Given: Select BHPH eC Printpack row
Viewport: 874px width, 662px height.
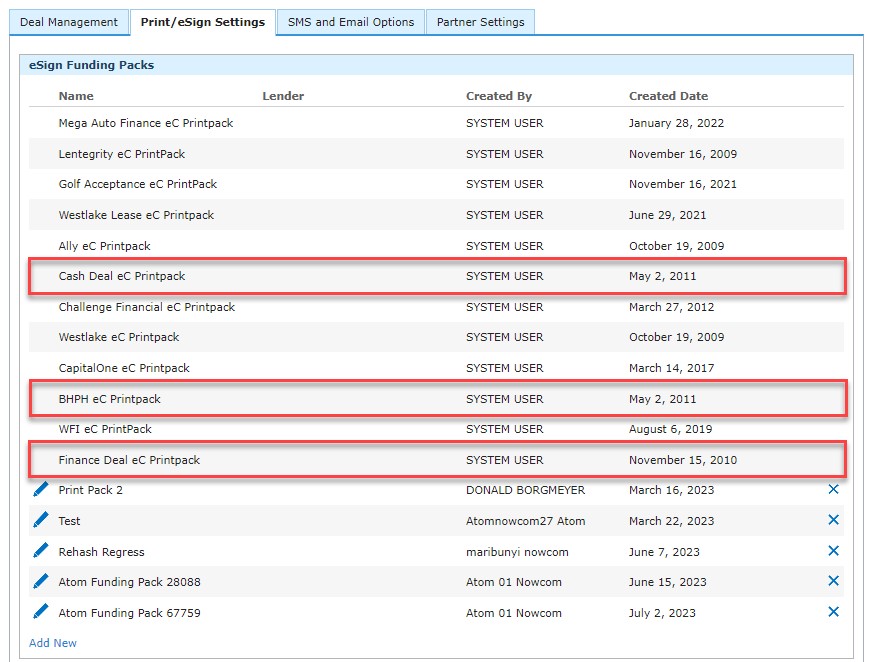Looking at the screenshot, I should [x=436, y=399].
